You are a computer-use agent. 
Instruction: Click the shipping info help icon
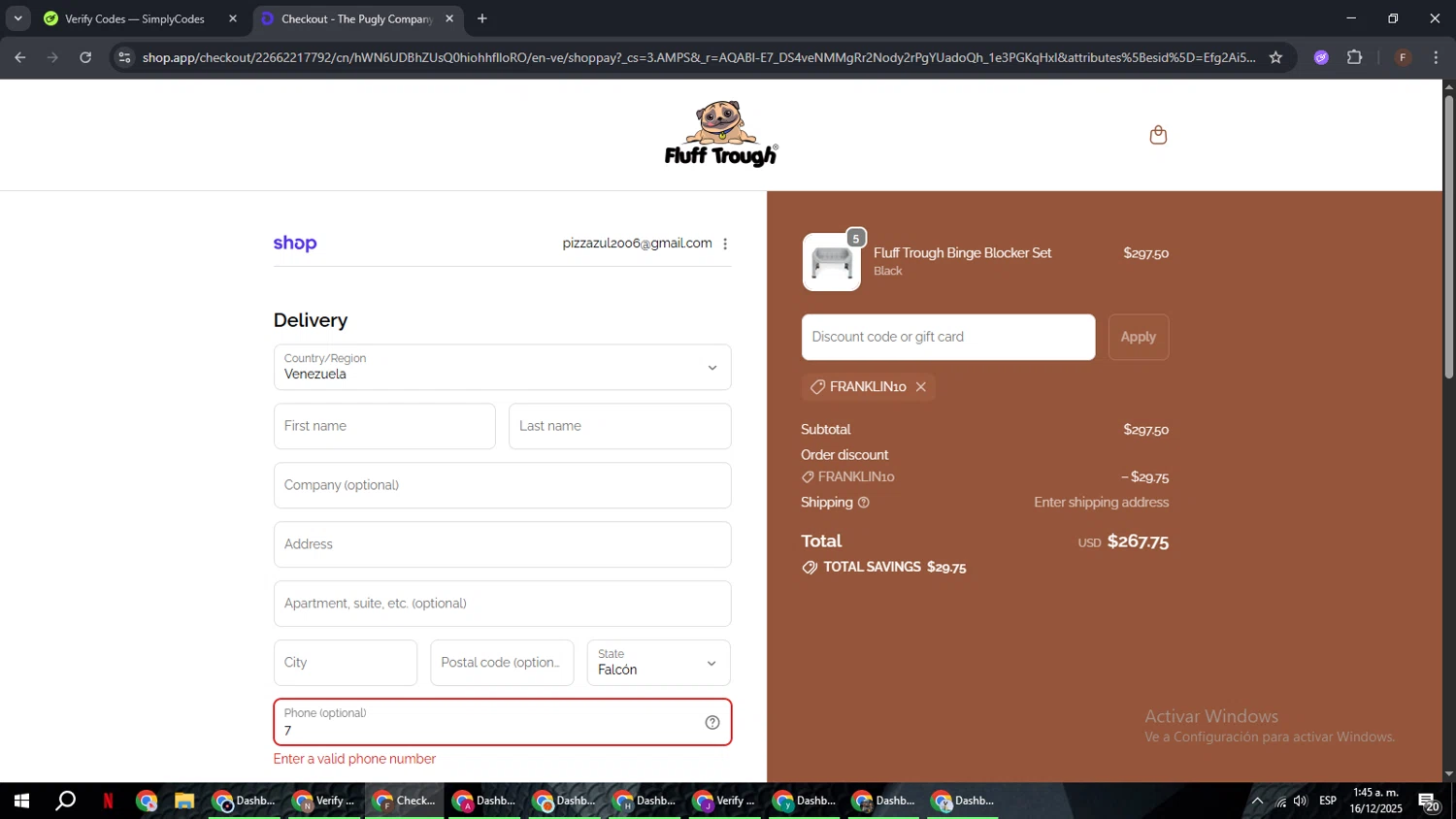[x=864, y=503]
